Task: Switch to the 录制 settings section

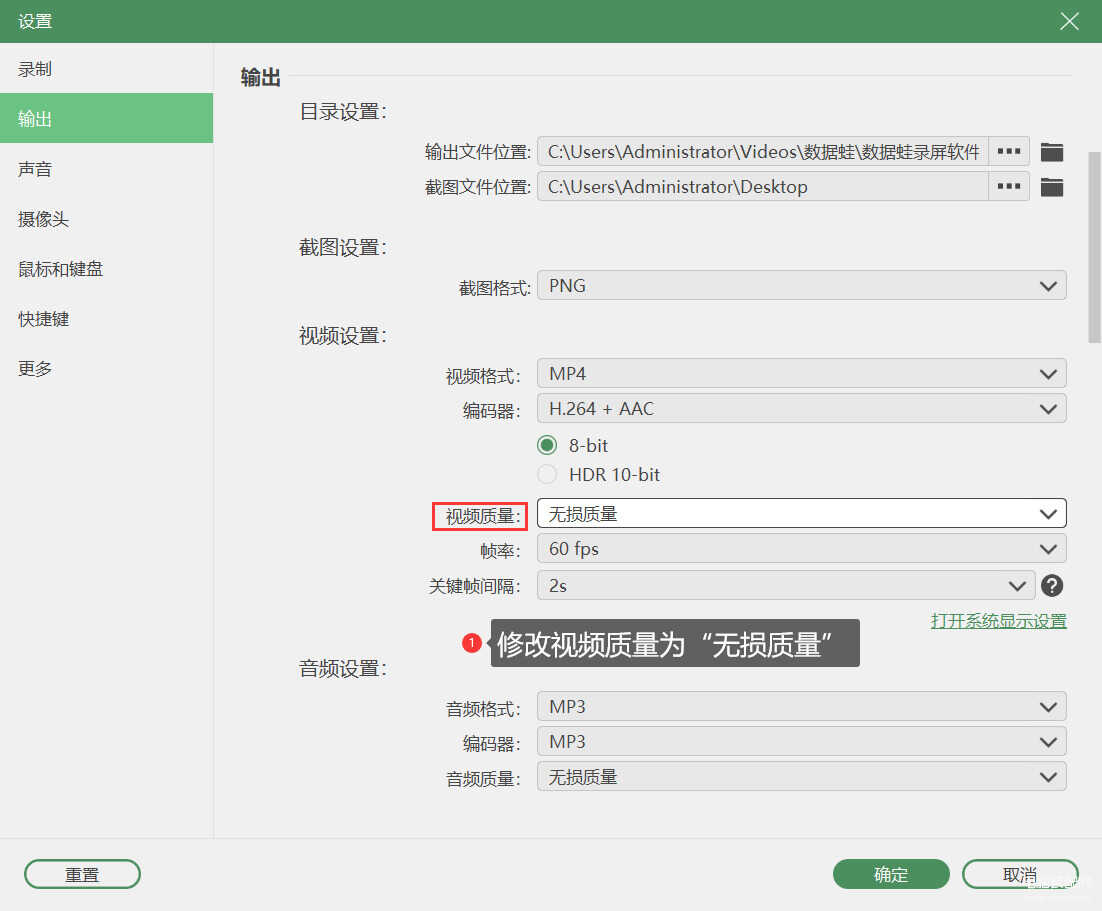Action: 106,69
